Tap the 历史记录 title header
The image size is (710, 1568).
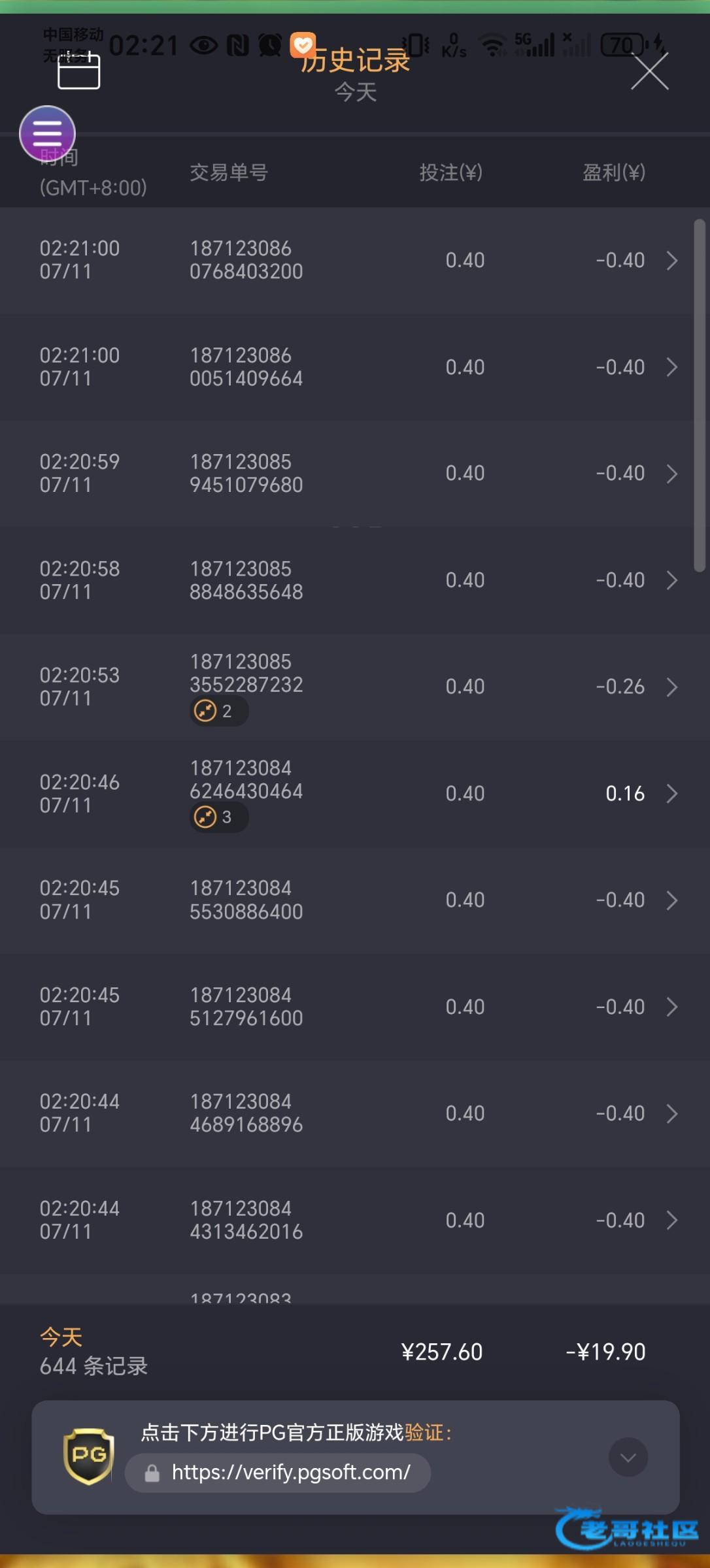pos(356,61)
